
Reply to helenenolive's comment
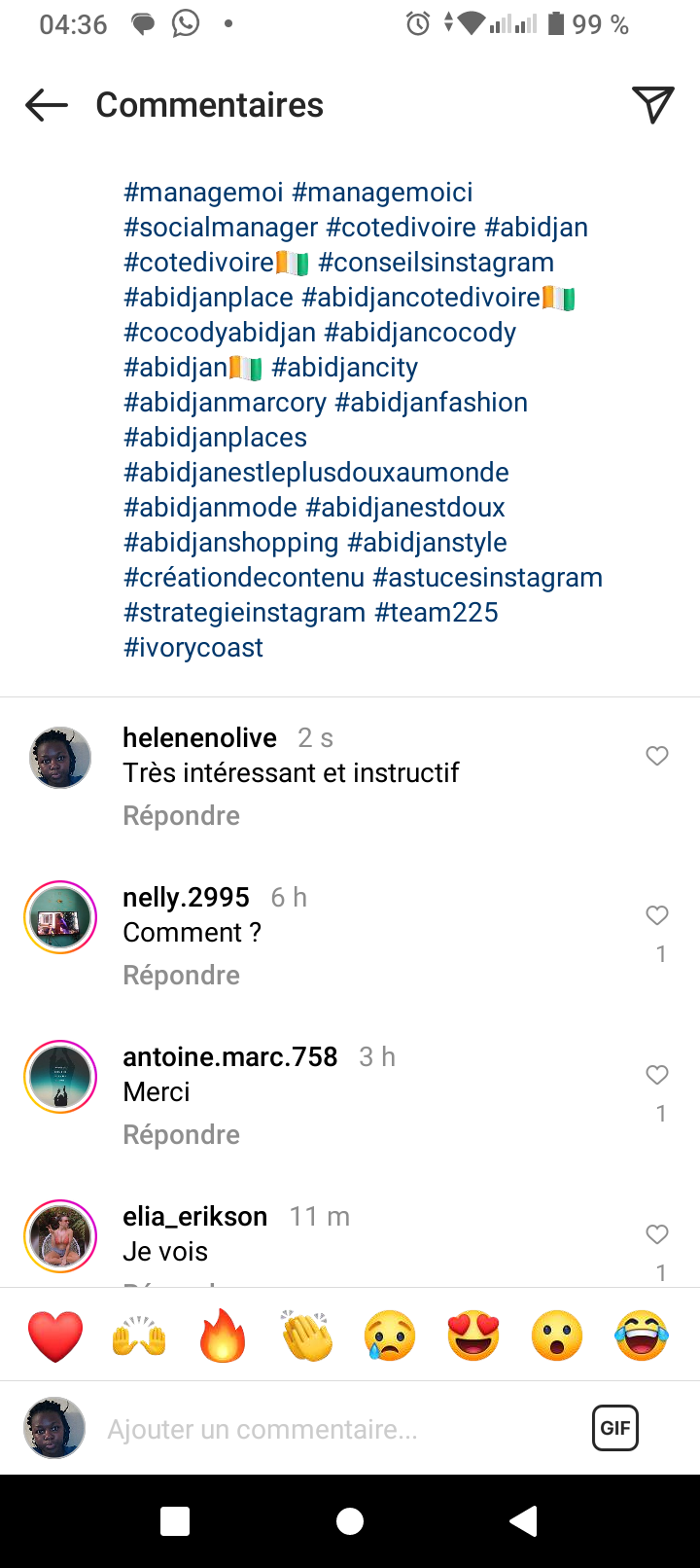181,815
